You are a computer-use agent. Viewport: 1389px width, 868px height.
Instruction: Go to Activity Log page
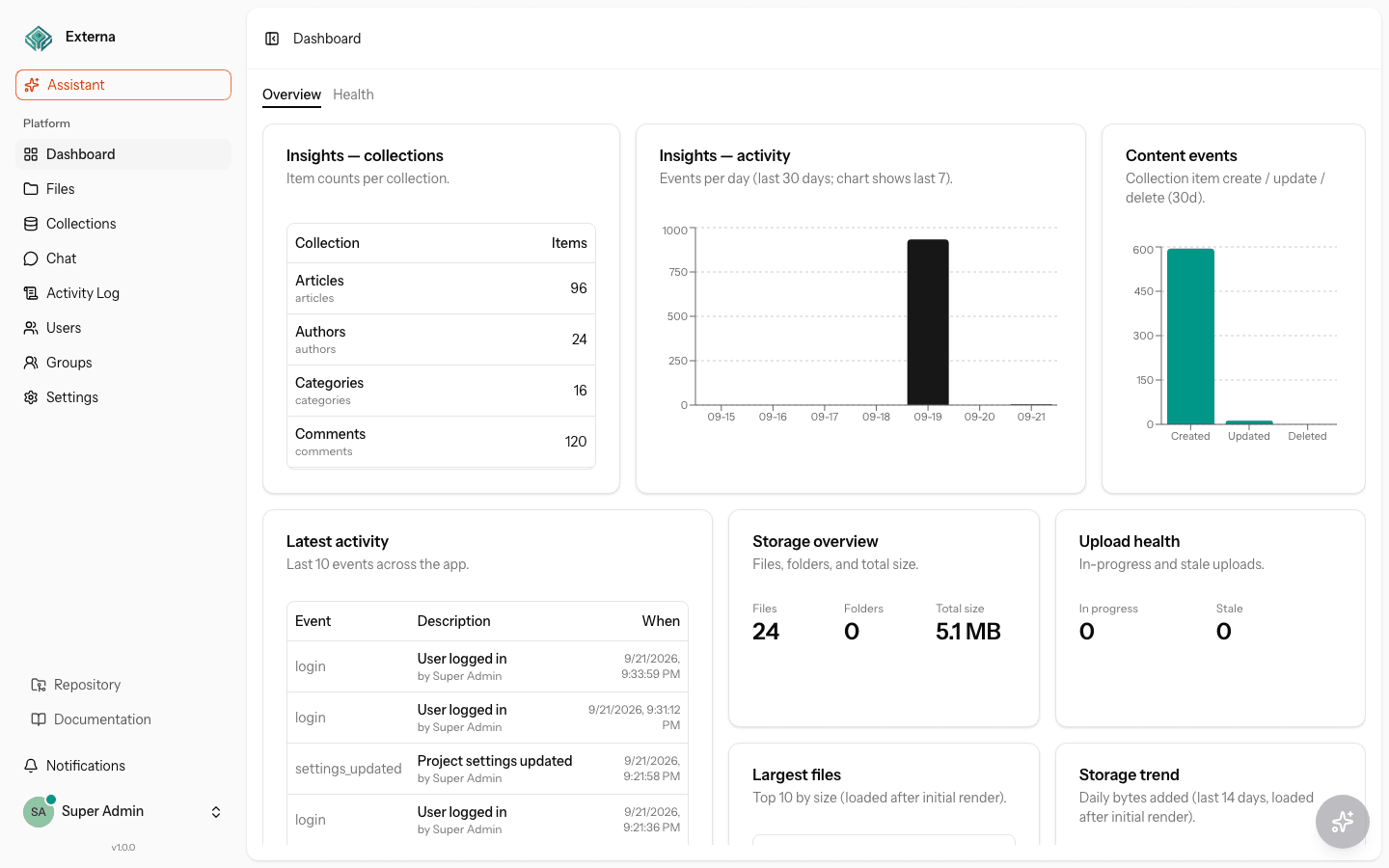[123, 293]
